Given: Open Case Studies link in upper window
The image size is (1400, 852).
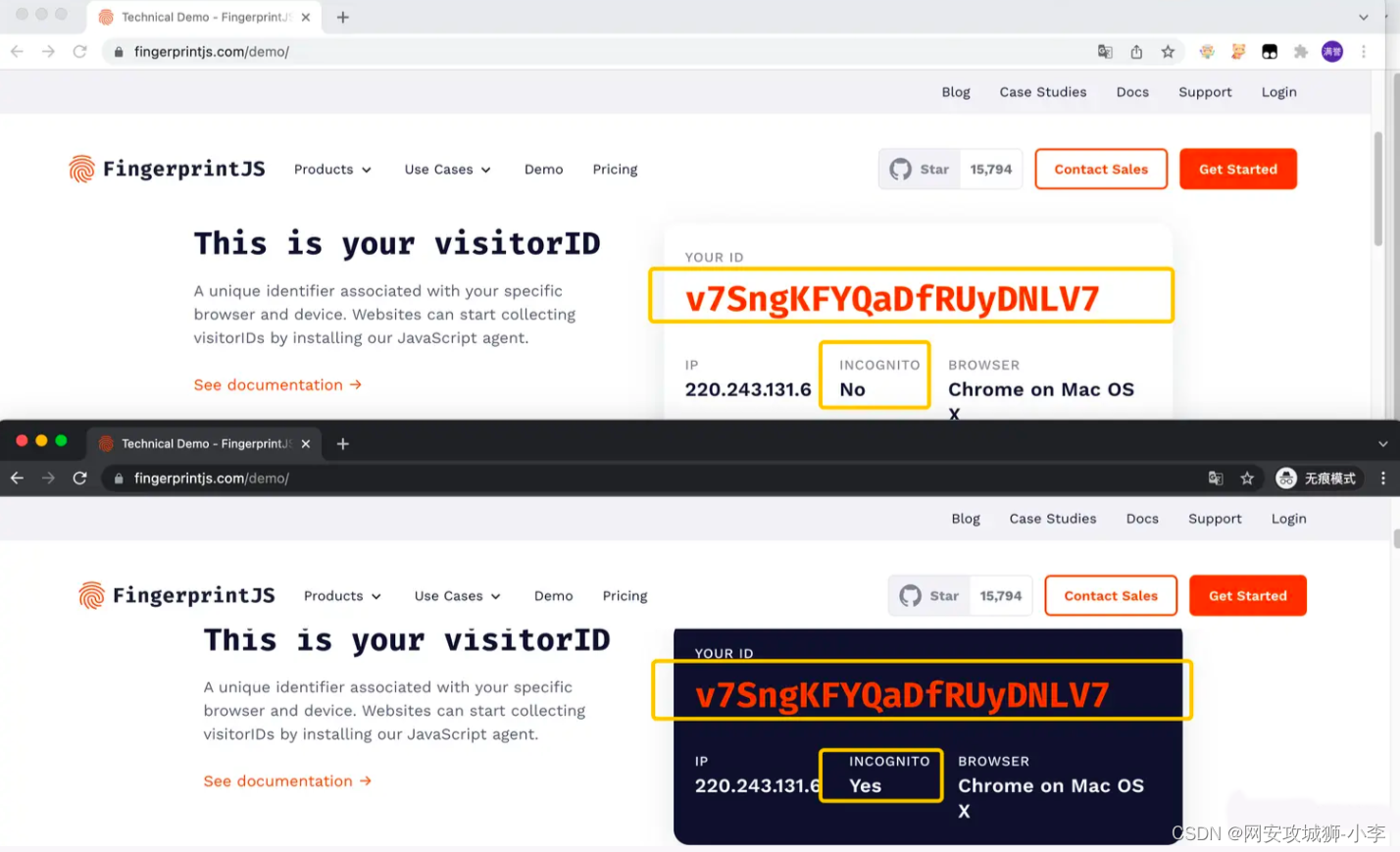Looking at the screenshot, I should (1043, 92).
